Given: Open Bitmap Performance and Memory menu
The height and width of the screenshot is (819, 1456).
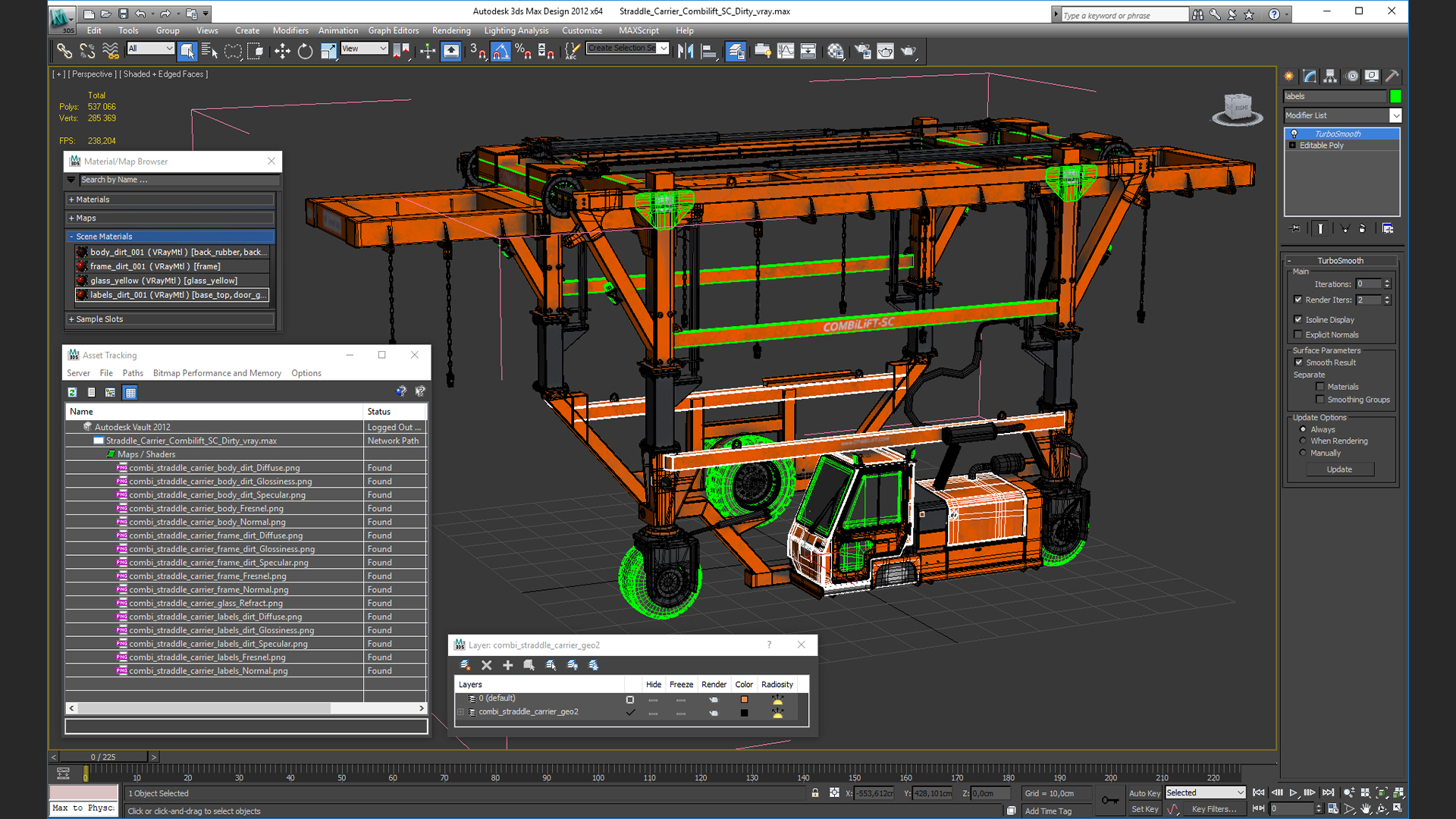Looking at the screenshot, I should (x=217, y=373).
